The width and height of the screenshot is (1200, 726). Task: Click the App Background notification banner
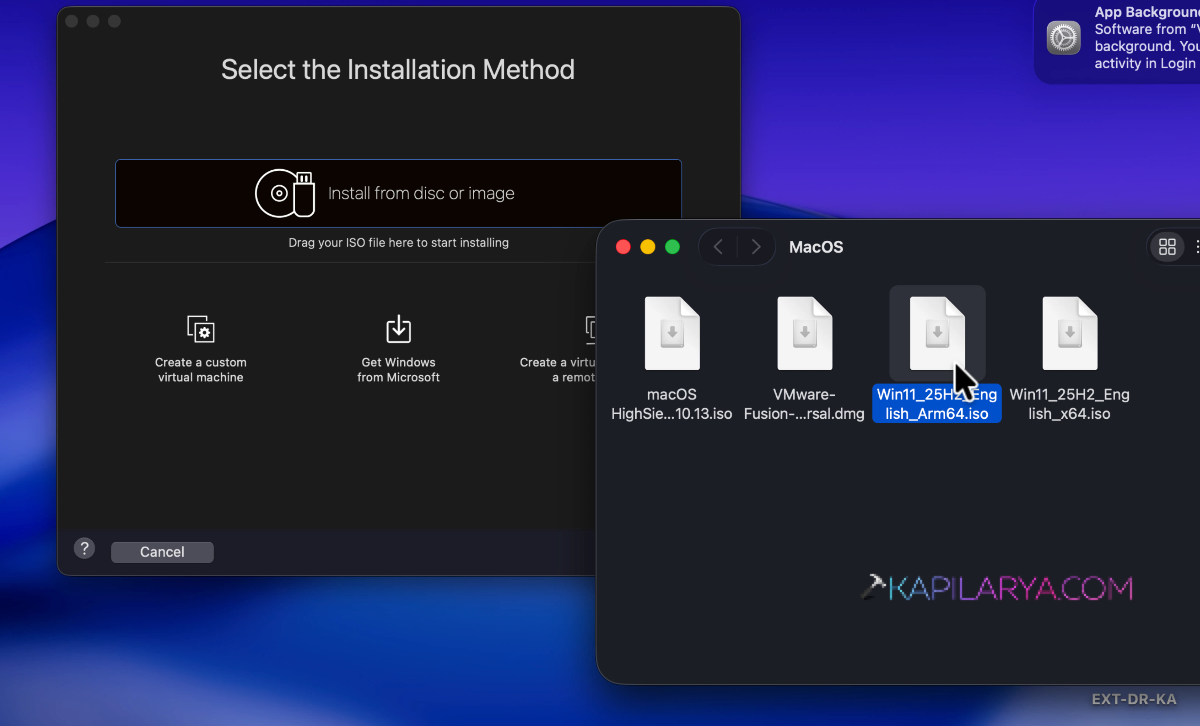coord(1120,40)
